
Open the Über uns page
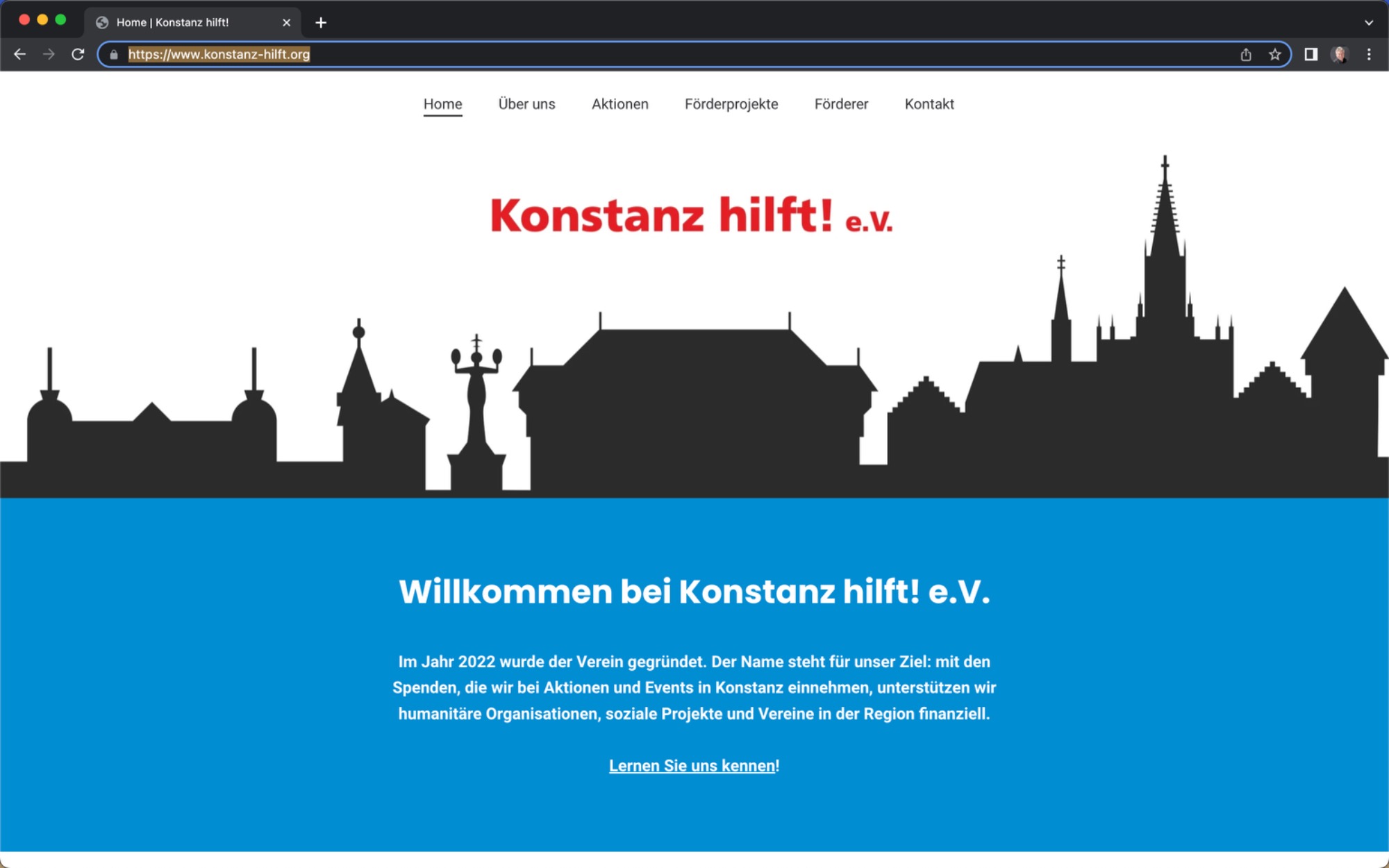pos(526,104)
